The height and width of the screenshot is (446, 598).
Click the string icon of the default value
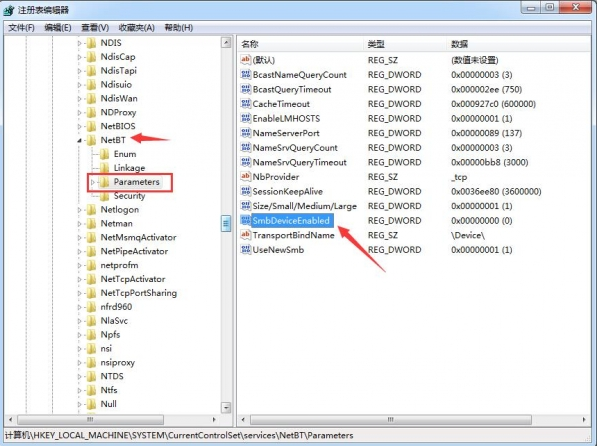click(x=246, y=60)
